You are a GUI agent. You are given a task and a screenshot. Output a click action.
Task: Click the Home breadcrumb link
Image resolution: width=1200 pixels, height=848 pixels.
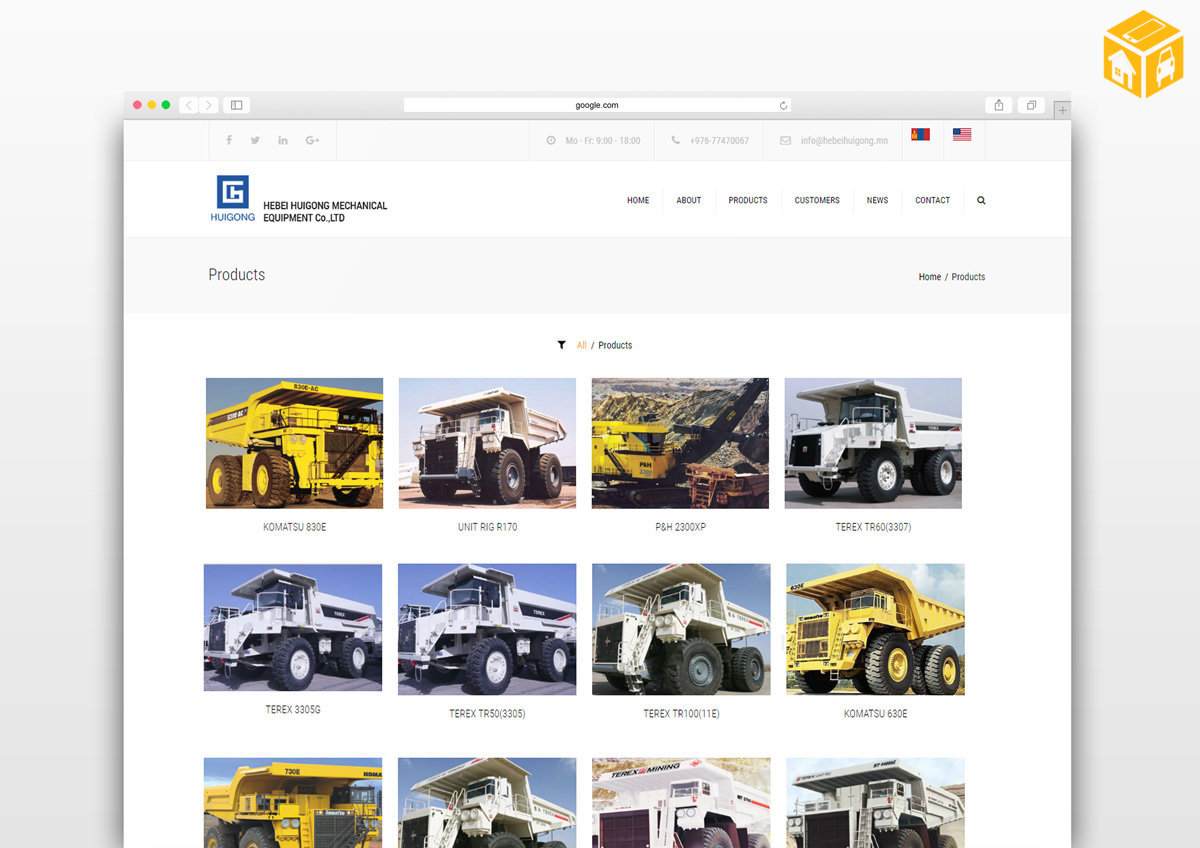[929, 277]
